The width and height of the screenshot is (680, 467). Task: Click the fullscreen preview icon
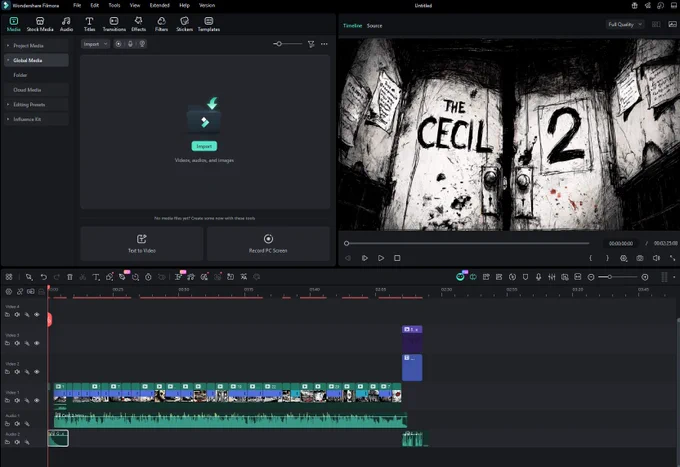[x=672, y=258]
